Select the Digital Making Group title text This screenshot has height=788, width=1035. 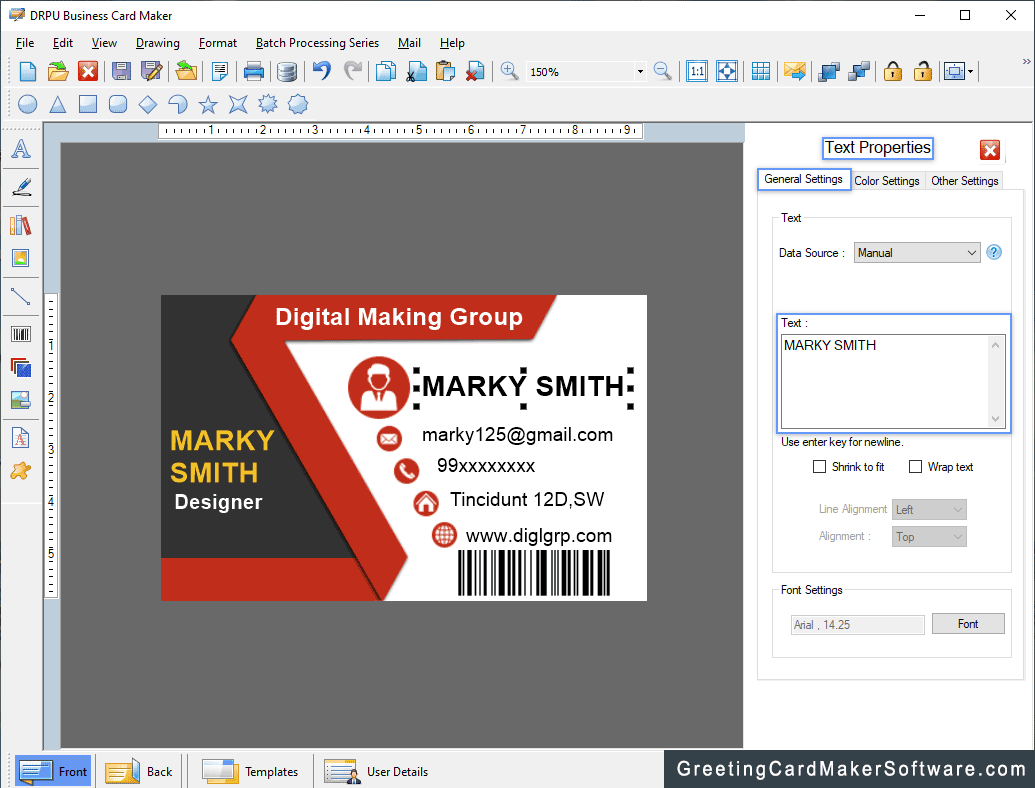pos(399,317)
